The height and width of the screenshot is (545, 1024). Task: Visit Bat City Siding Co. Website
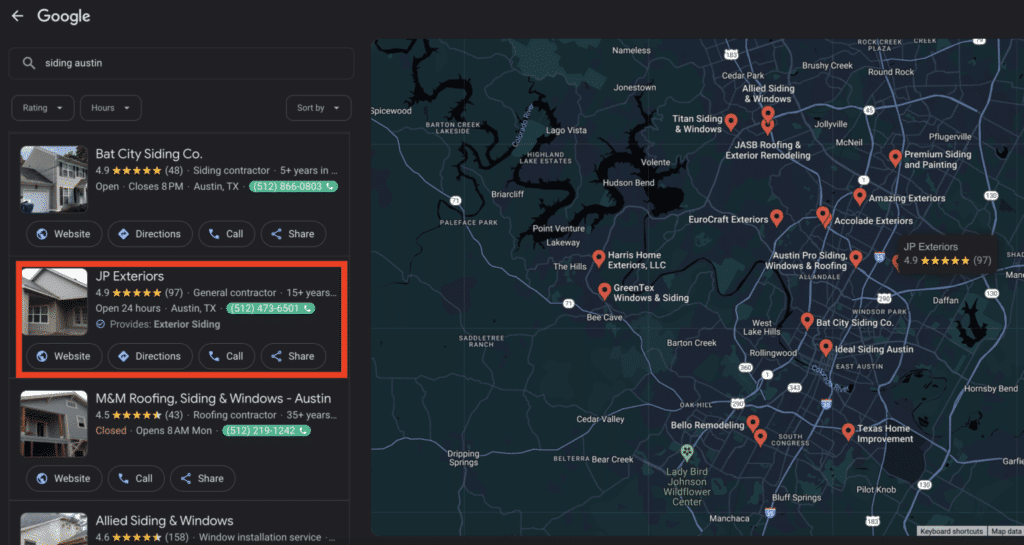pos(64,234)
